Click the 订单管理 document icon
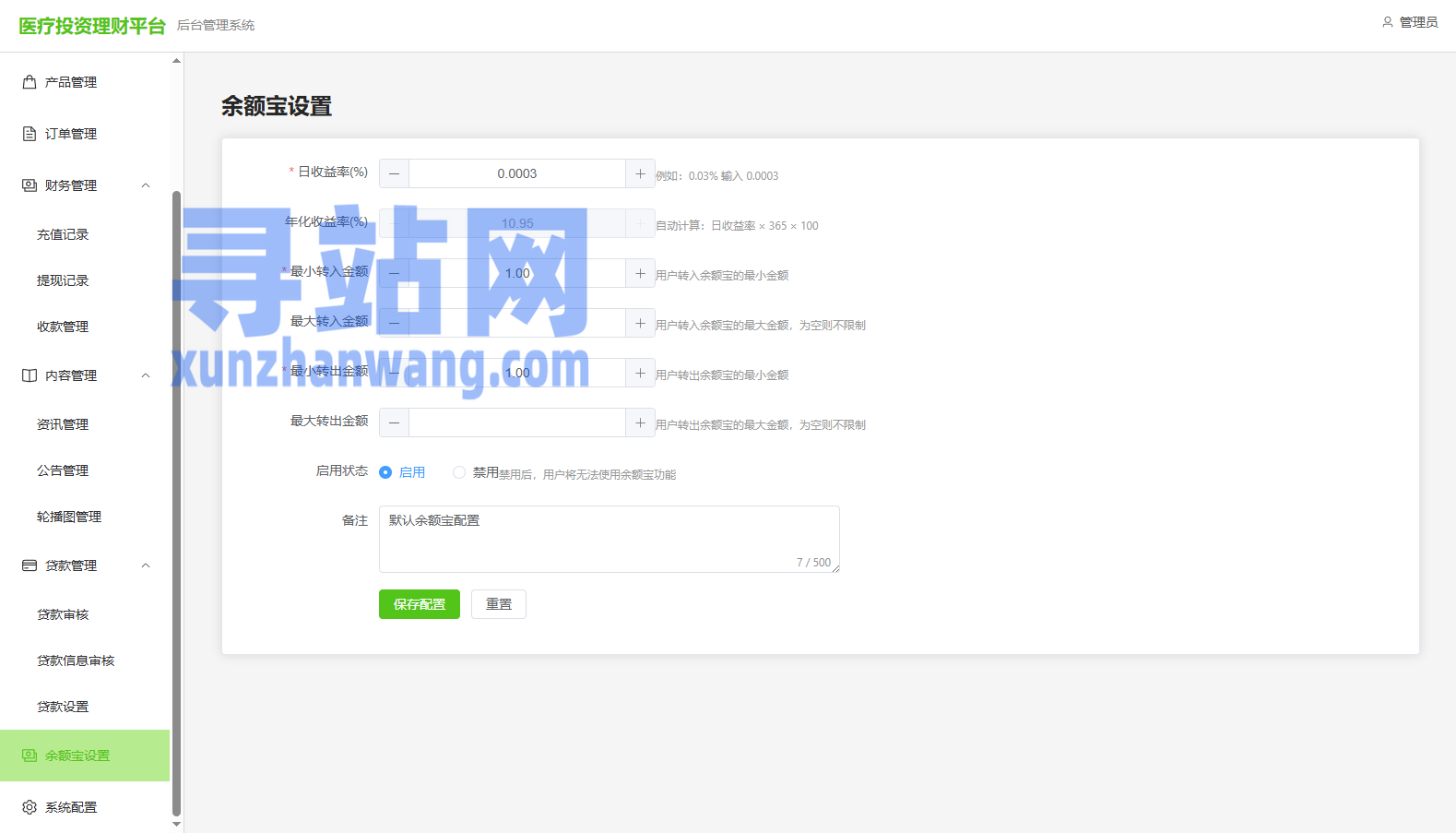This screenshot has width=1456, height=833. [x=30, y=134]
